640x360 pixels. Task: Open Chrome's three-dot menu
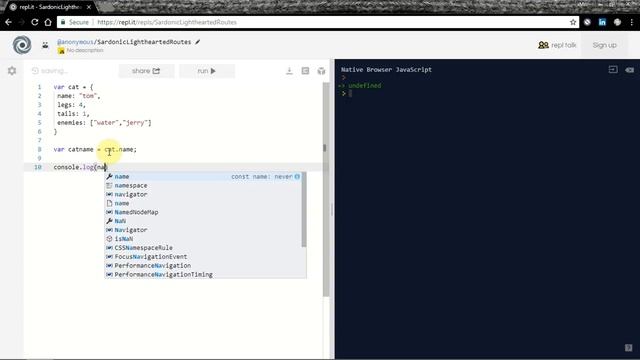pos(631,22)
